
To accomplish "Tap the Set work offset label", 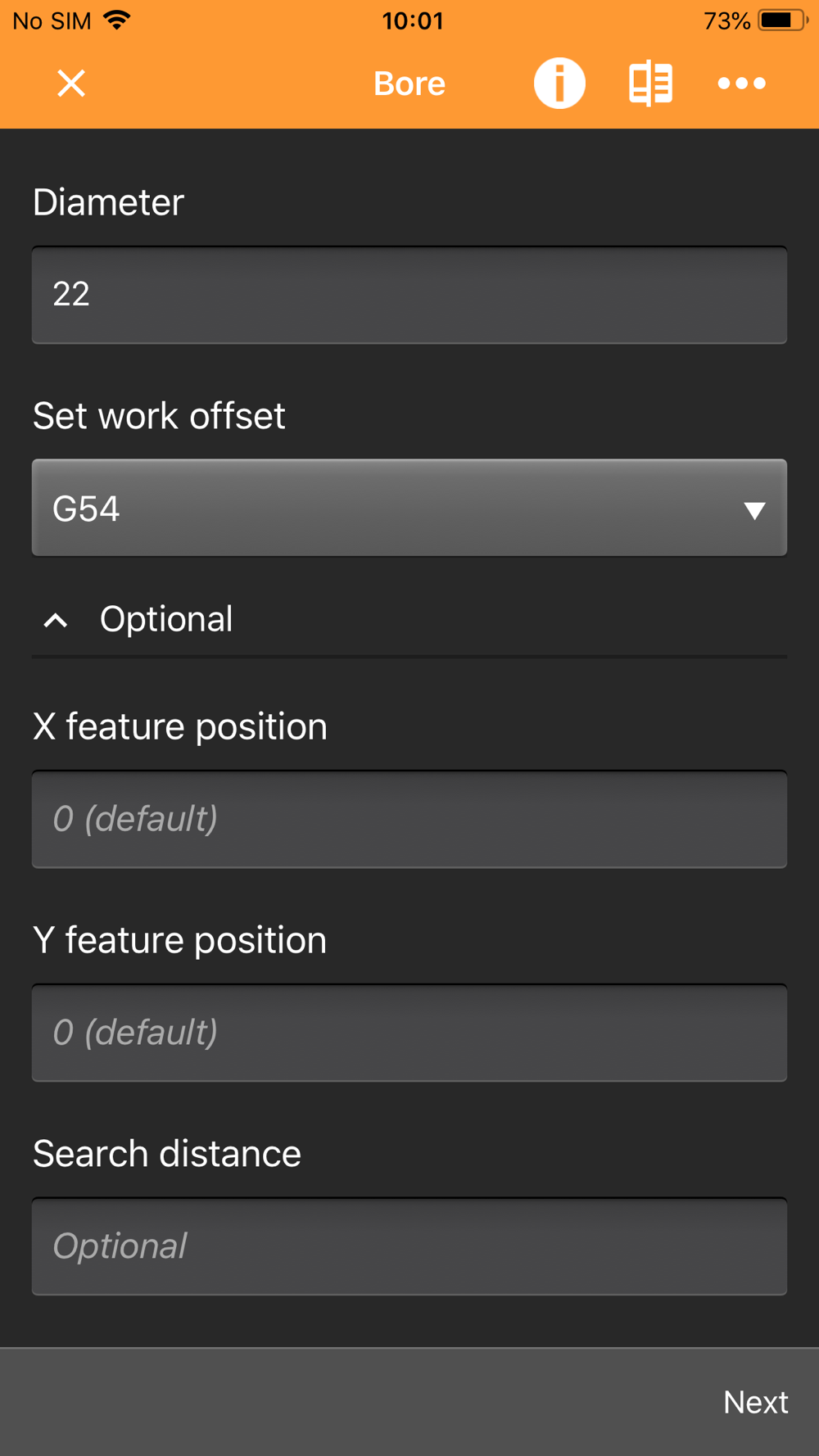I will [x=159, y=416].
